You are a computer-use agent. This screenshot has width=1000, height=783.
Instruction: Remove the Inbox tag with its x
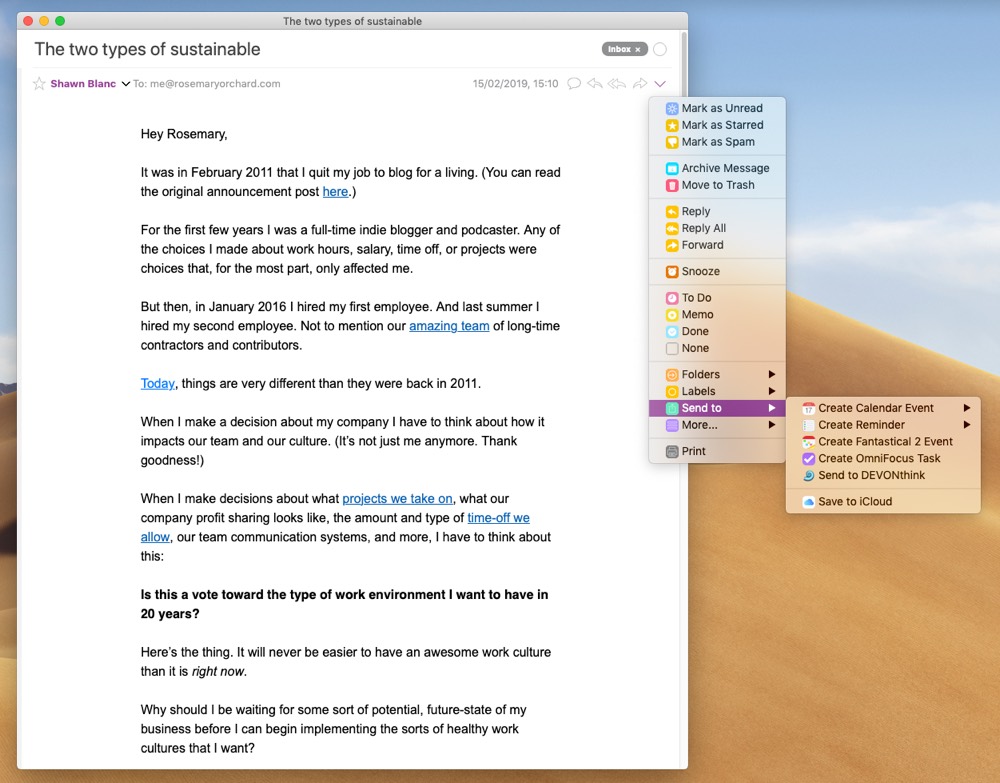tap(638, 49)
